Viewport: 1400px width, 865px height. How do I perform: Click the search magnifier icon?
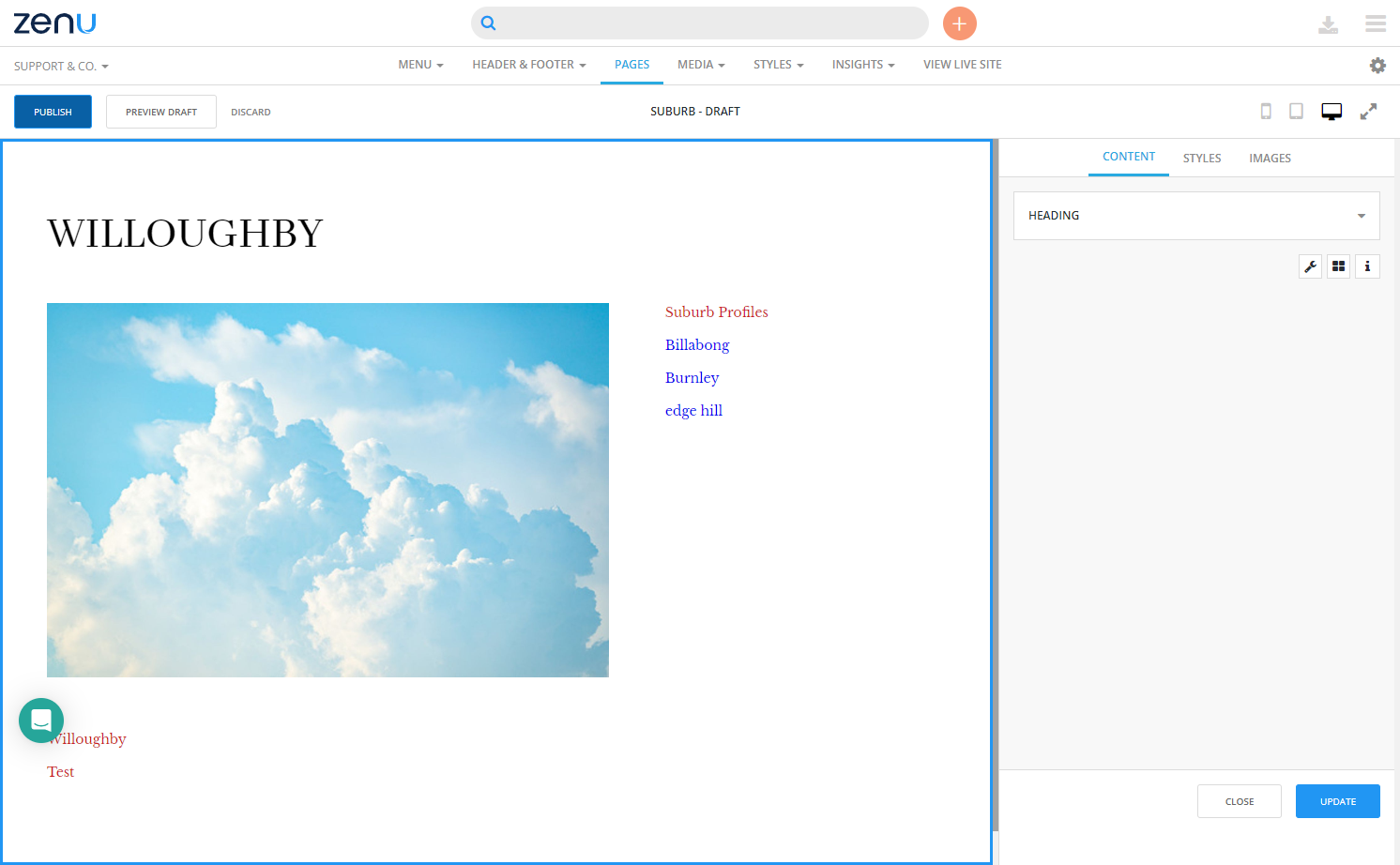tap(488, 23)
